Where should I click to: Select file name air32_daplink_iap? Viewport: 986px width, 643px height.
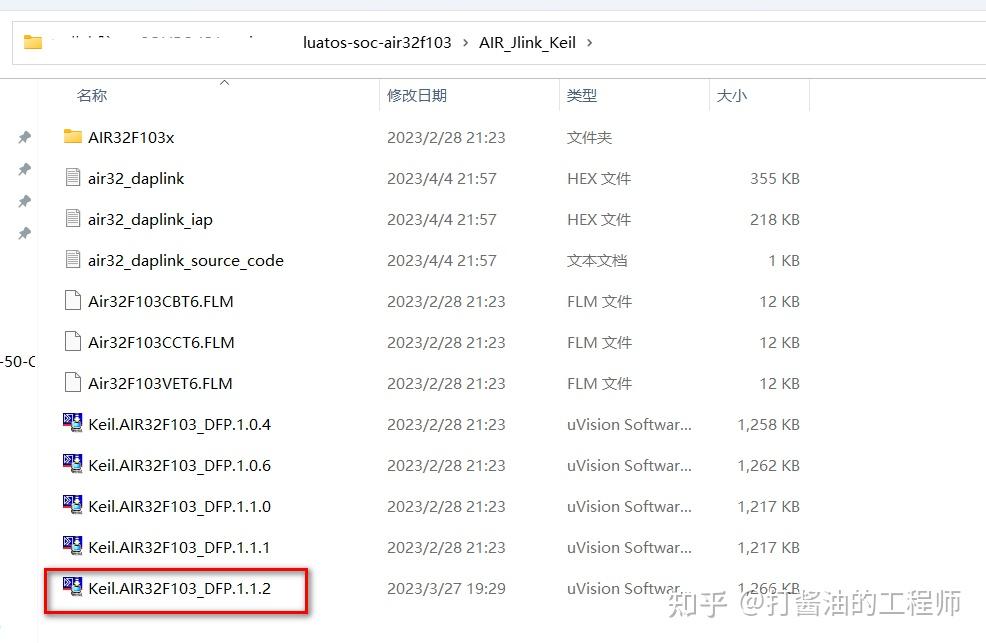[x=150, y=219]
